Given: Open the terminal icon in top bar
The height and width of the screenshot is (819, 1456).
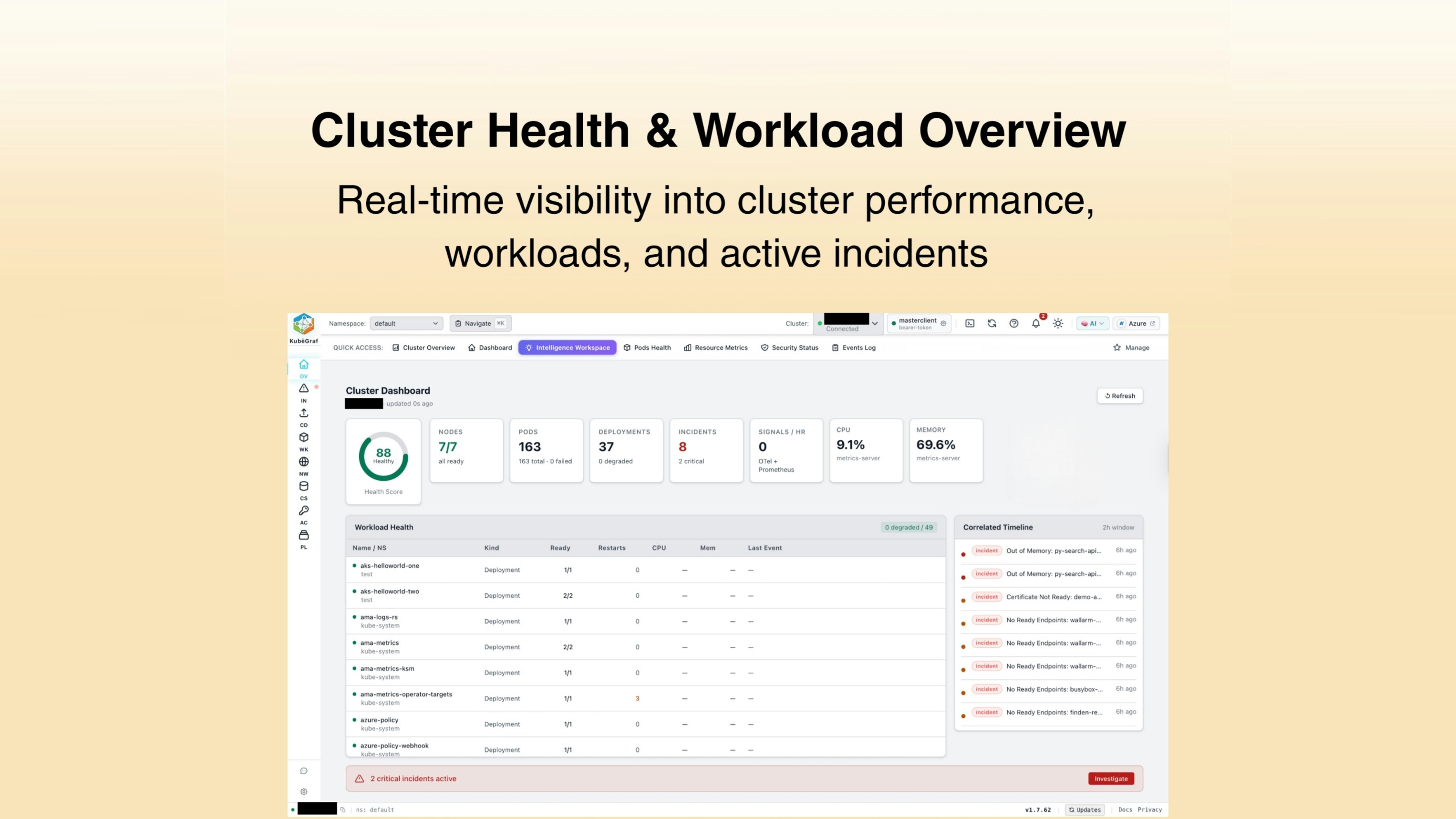Looking at the screenshot, I should pos(970,323).
